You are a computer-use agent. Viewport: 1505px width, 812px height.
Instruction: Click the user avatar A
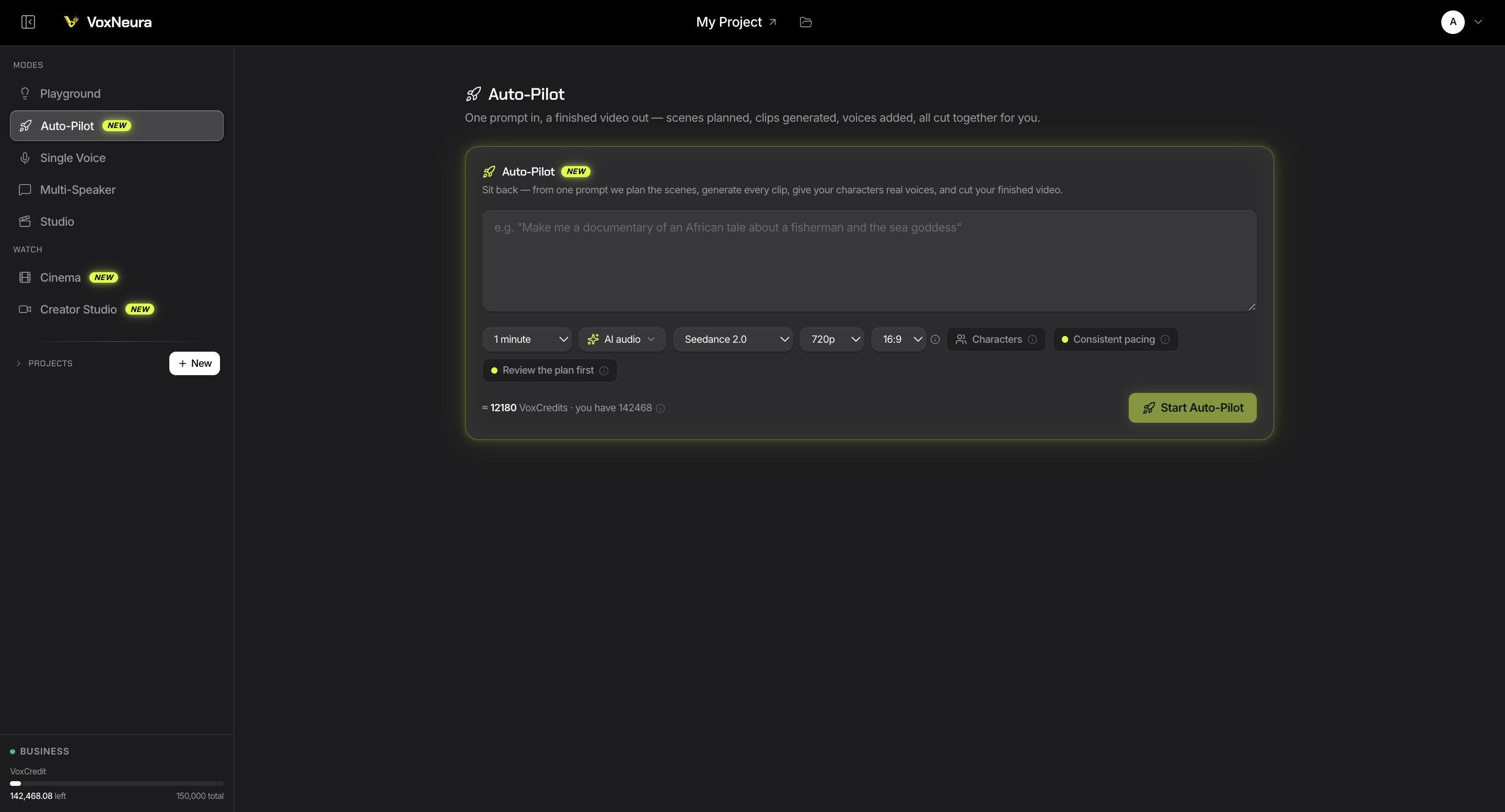pos(1452,22)
